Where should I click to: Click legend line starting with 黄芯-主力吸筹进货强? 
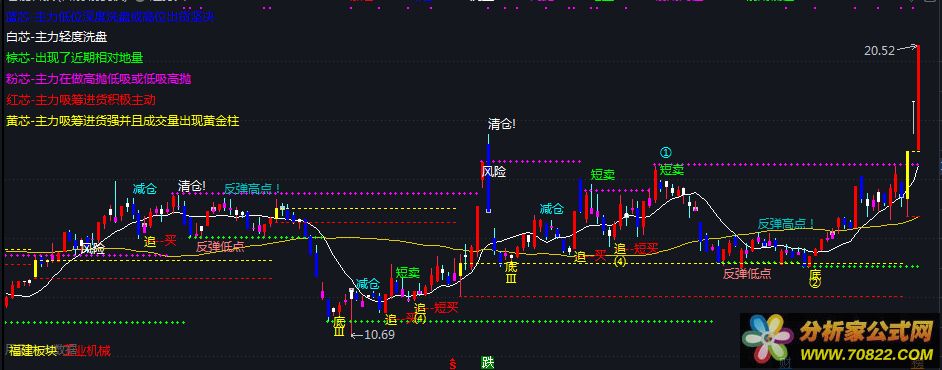[123, 121]
